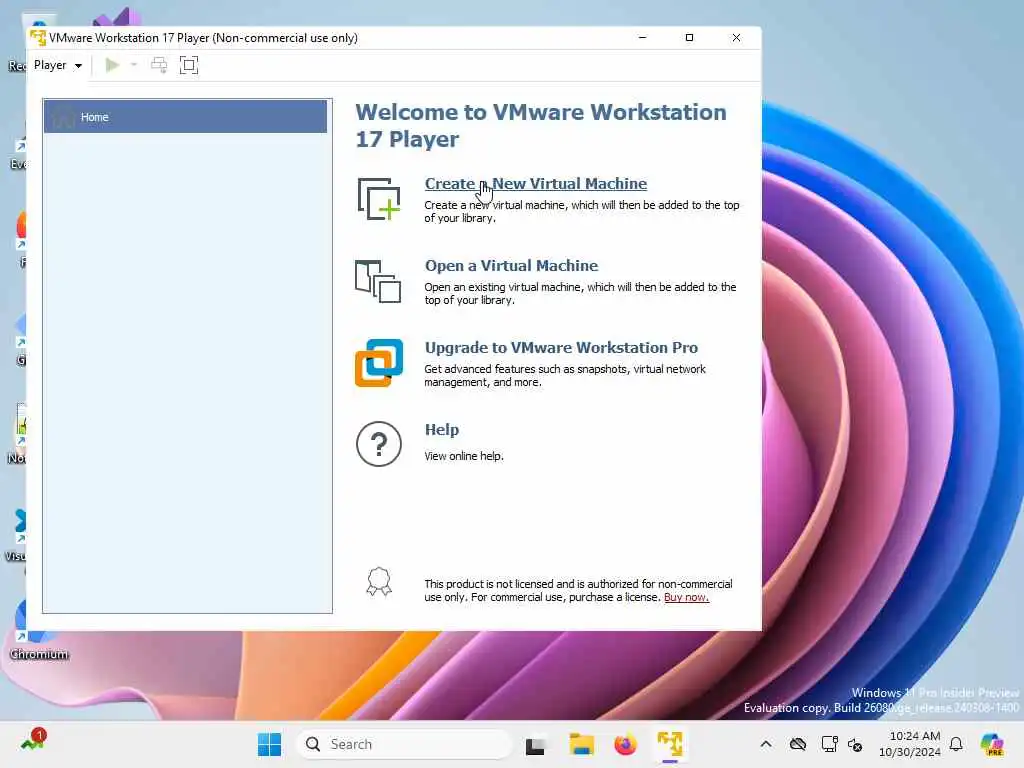Click the Send Ctrl+Alt+Del toolbar icon
1024x768 pixels.
coord(159,65)
